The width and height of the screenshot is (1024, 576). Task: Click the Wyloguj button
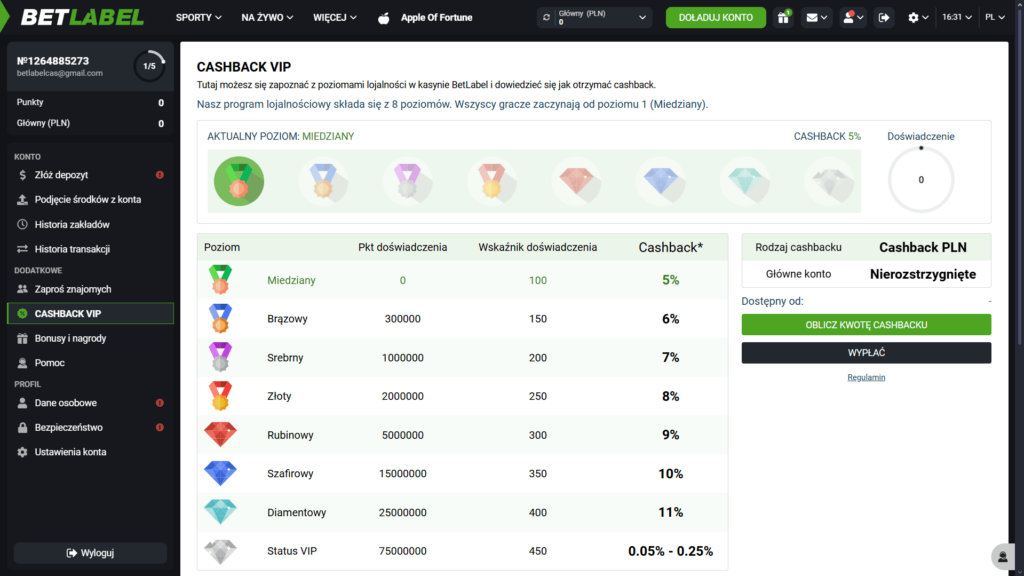click(90, 553)
